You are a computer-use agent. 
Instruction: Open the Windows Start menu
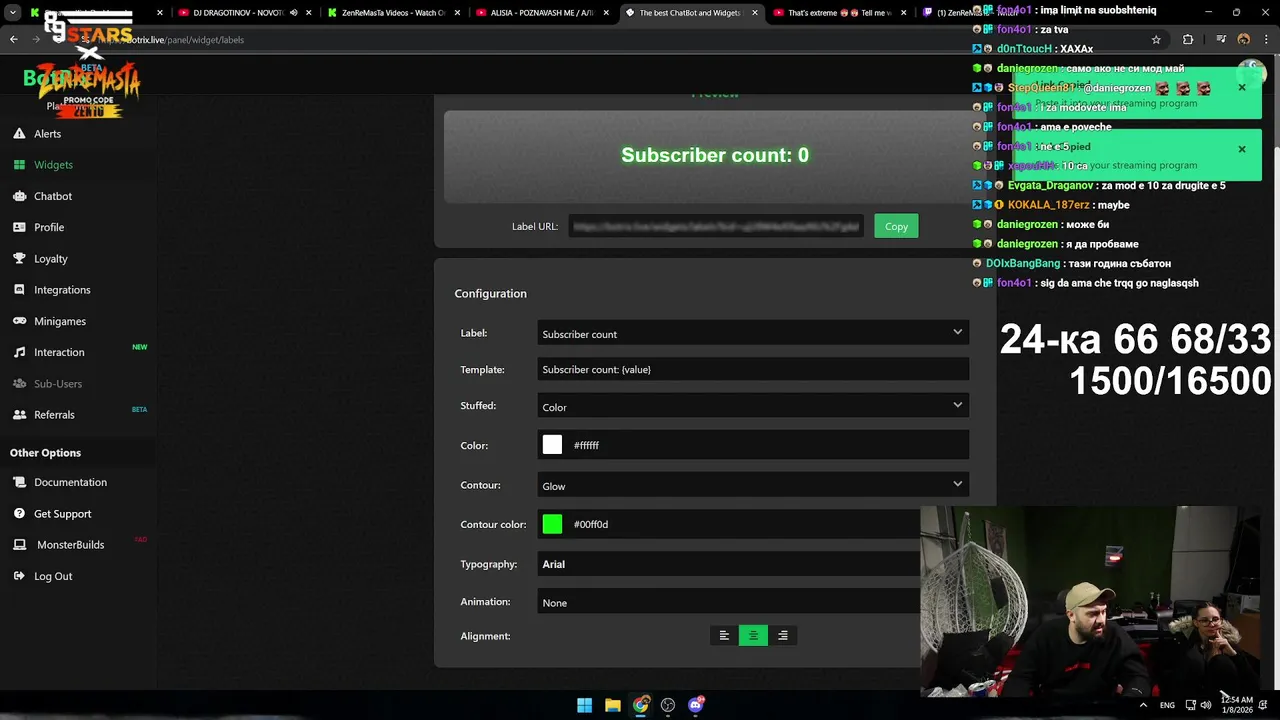[585, 705]
